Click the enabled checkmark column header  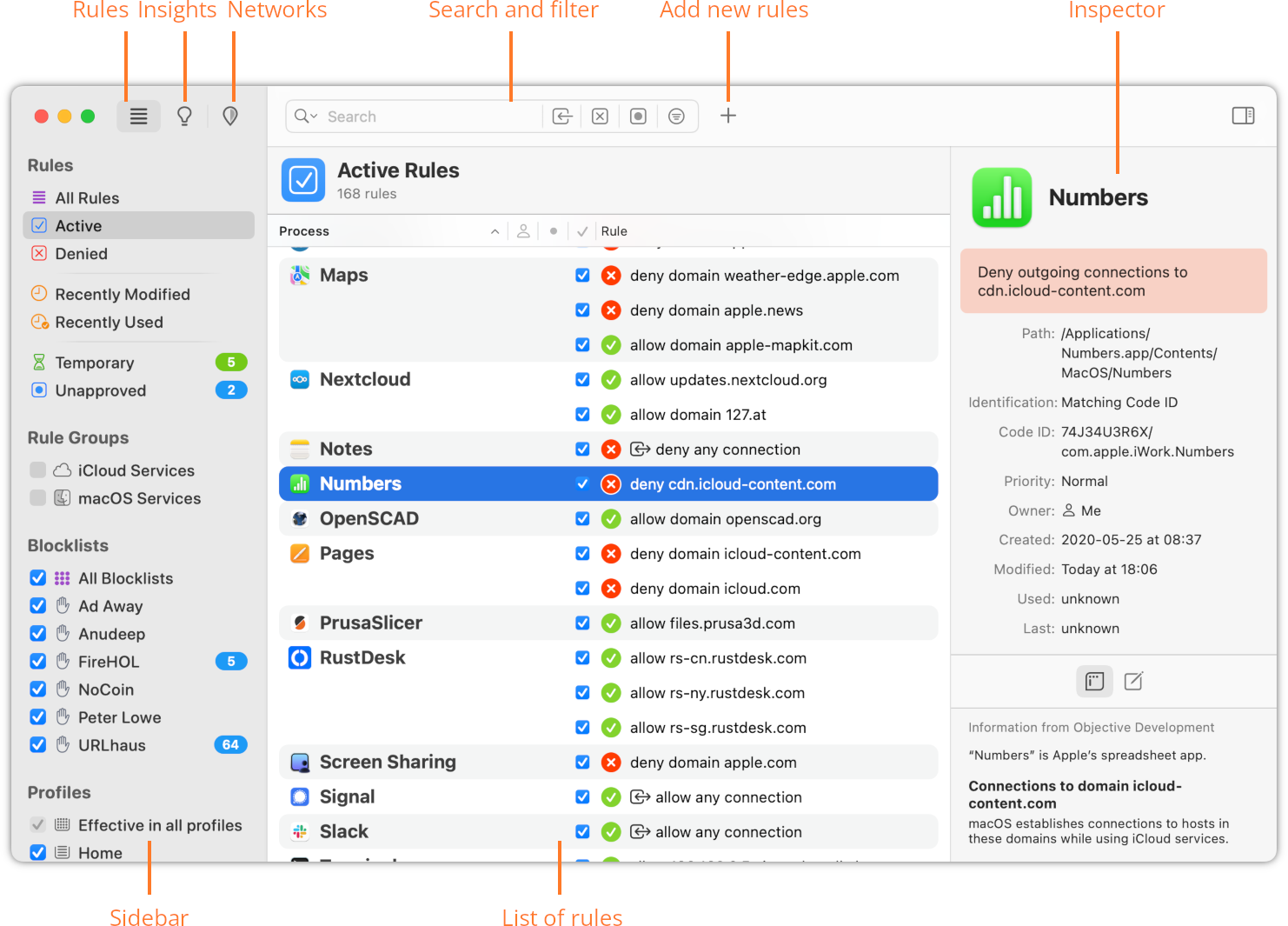[582, 231]
